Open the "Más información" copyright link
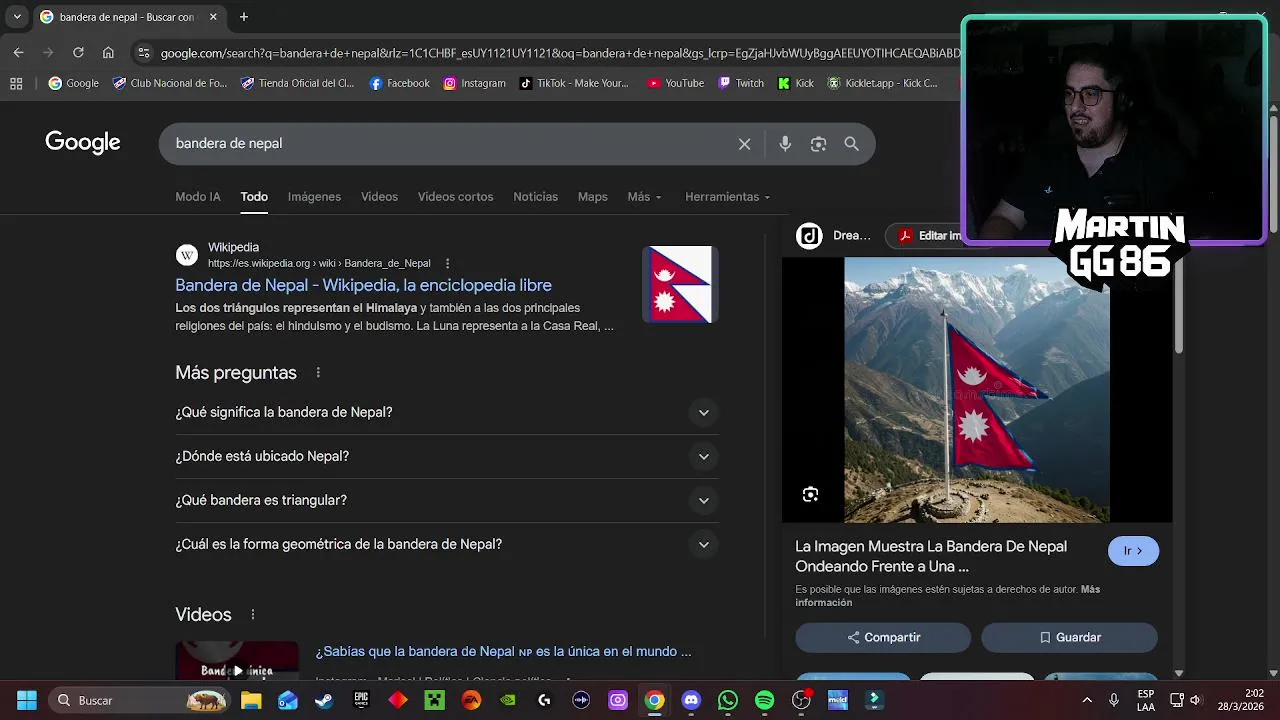This screenshot has height=720, width=1280. pos(948,596)
